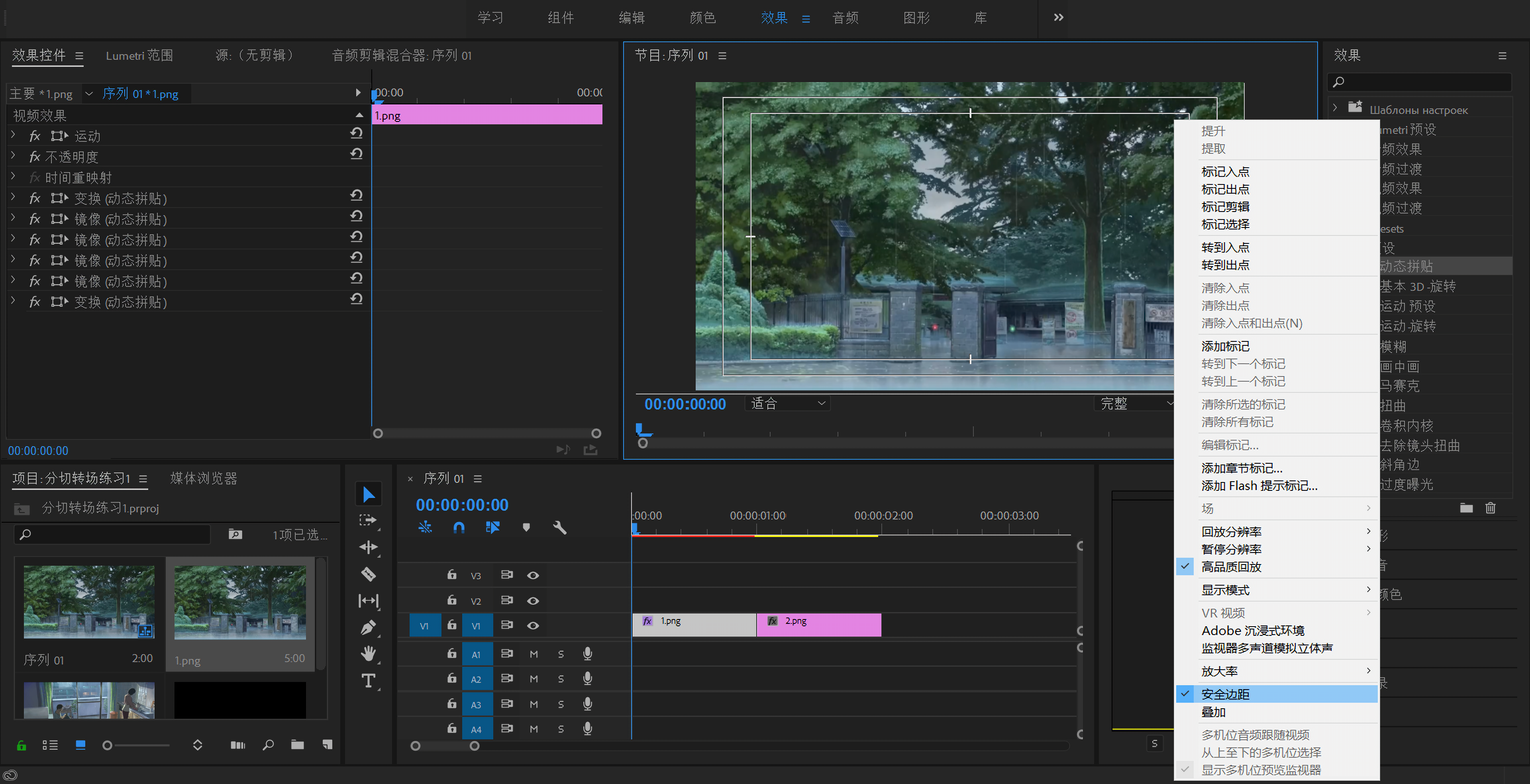Choose 安全边距 in context menu
Screen dimensions: 1530x784
click(1276, 694)
